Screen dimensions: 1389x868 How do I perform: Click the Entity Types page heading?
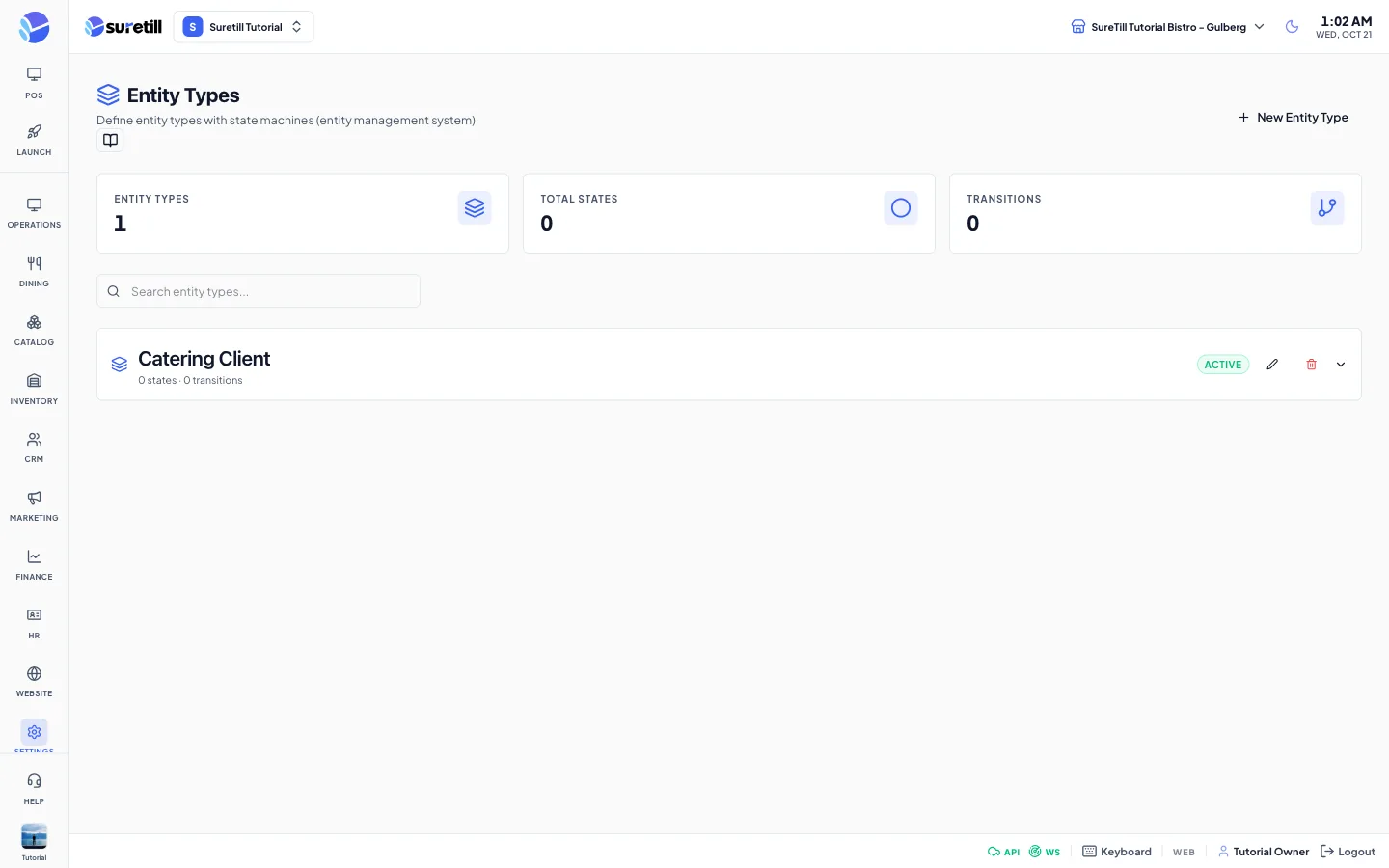183,95
